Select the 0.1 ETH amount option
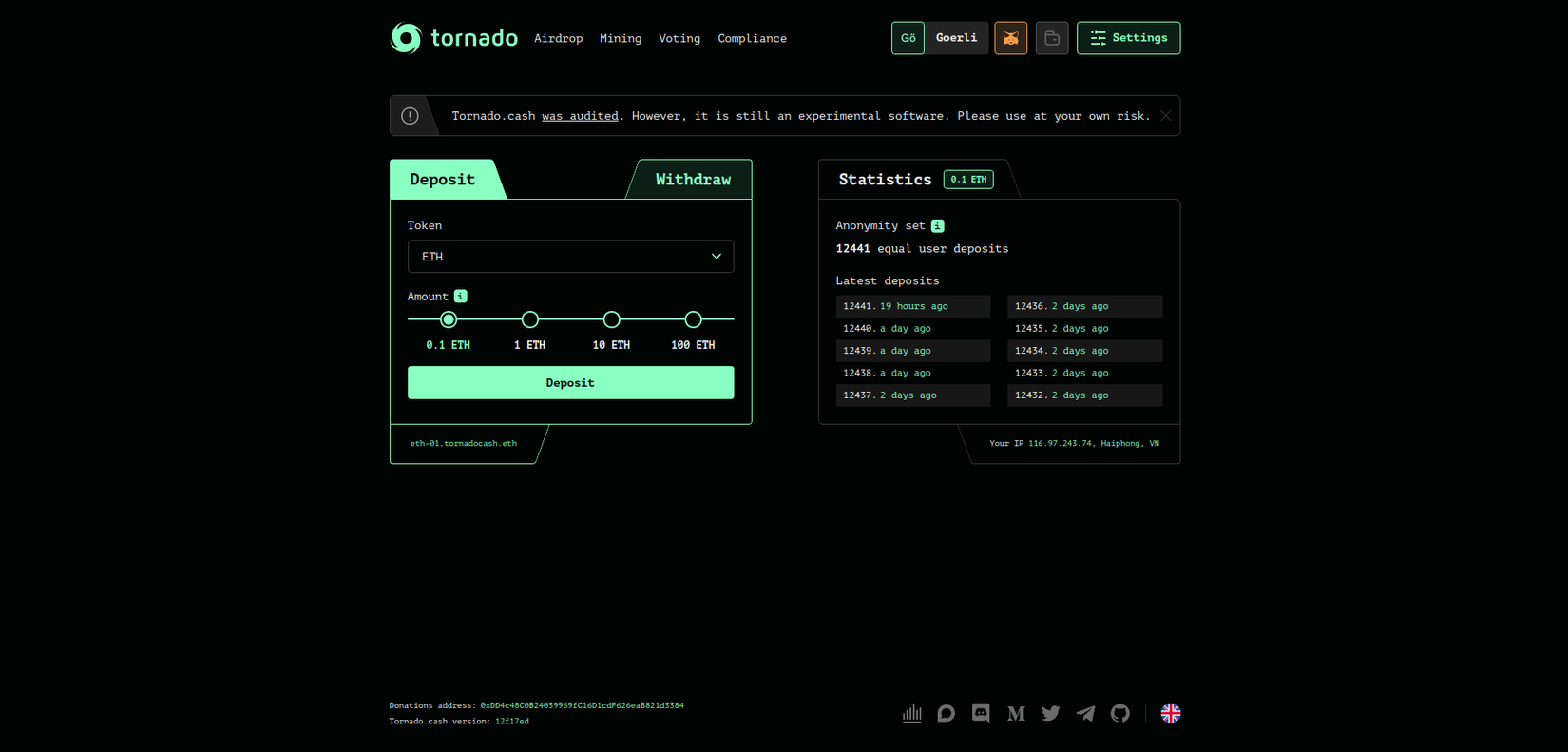The height and width of the screenshot is (752, 1568). coord(449,319)
